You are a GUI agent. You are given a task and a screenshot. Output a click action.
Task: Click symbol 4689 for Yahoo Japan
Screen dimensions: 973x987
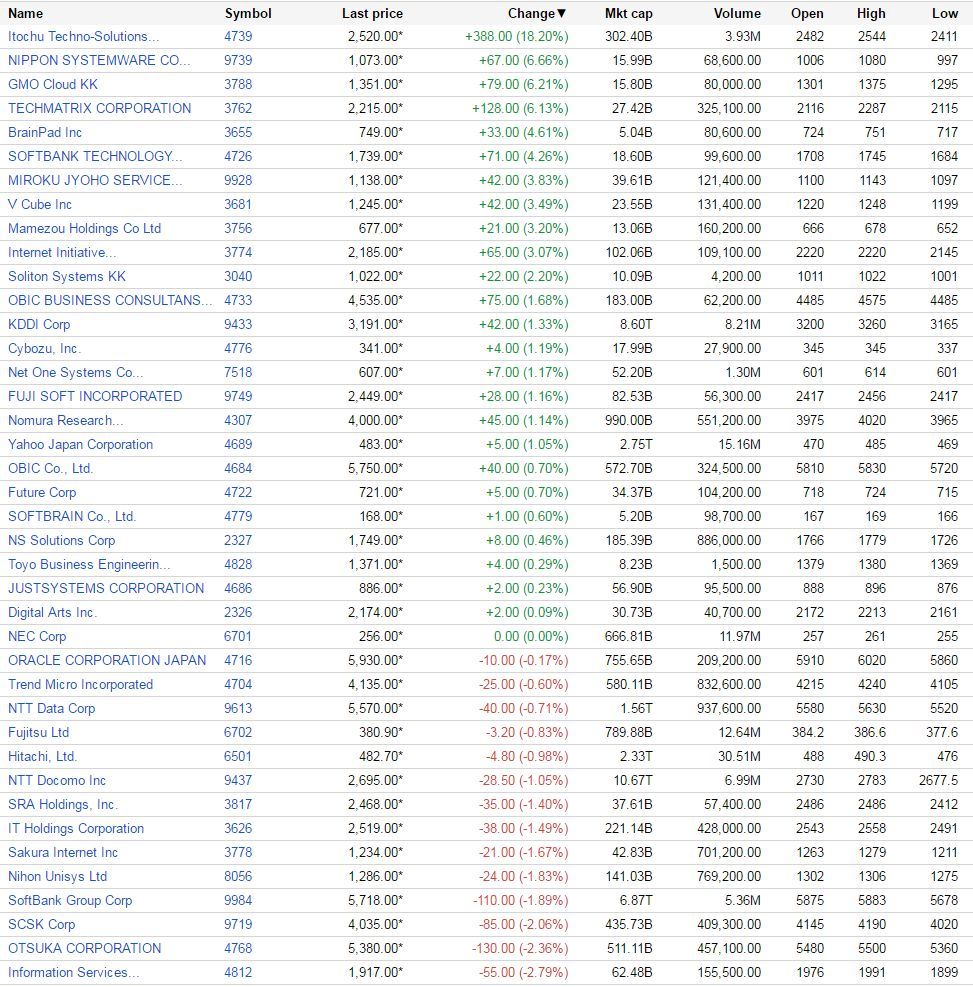238,444
